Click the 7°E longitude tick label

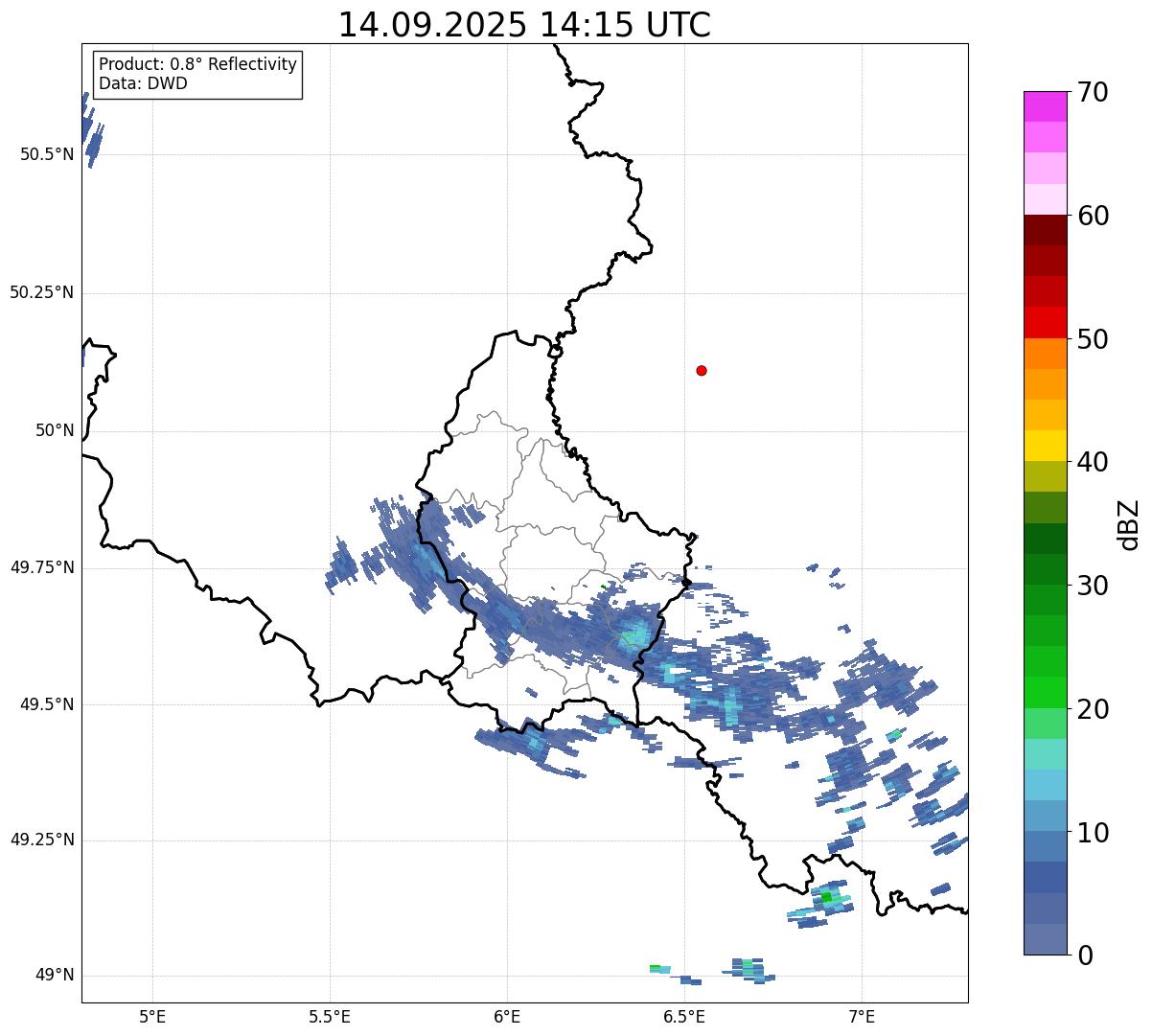tap(863, 1016)
